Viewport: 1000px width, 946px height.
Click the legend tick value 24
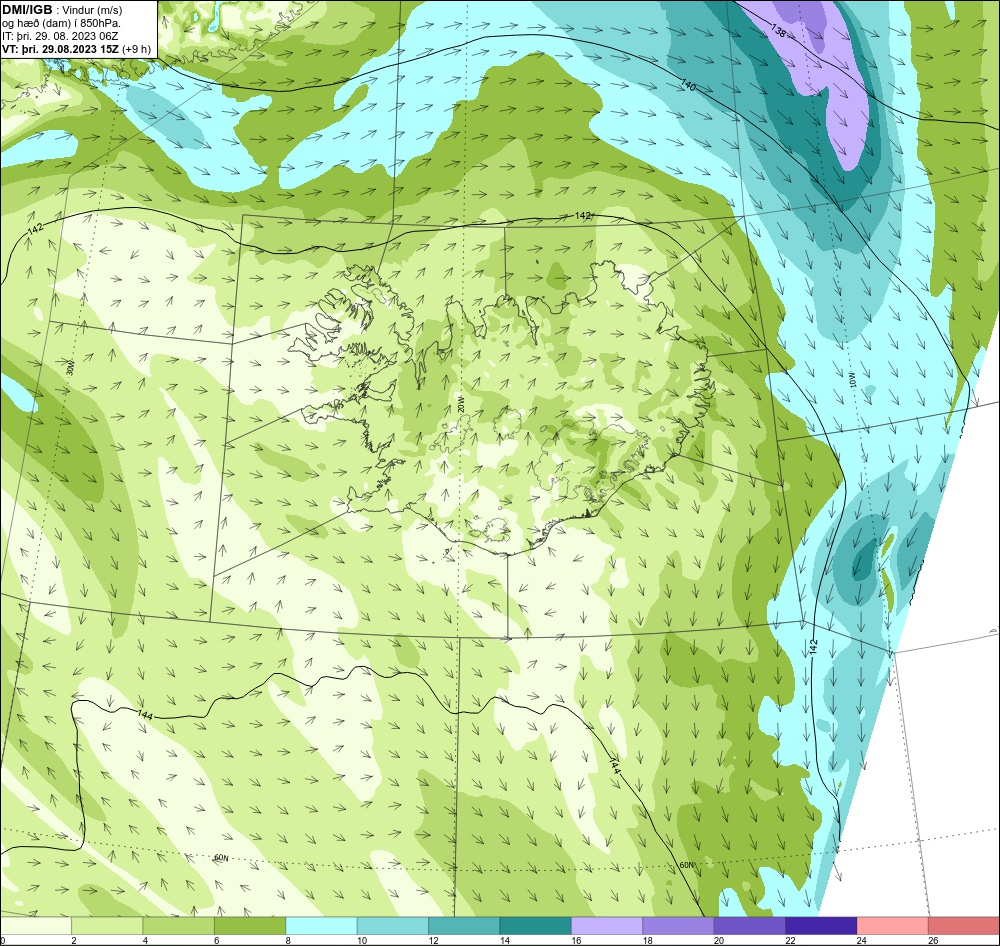pos(862,940)
